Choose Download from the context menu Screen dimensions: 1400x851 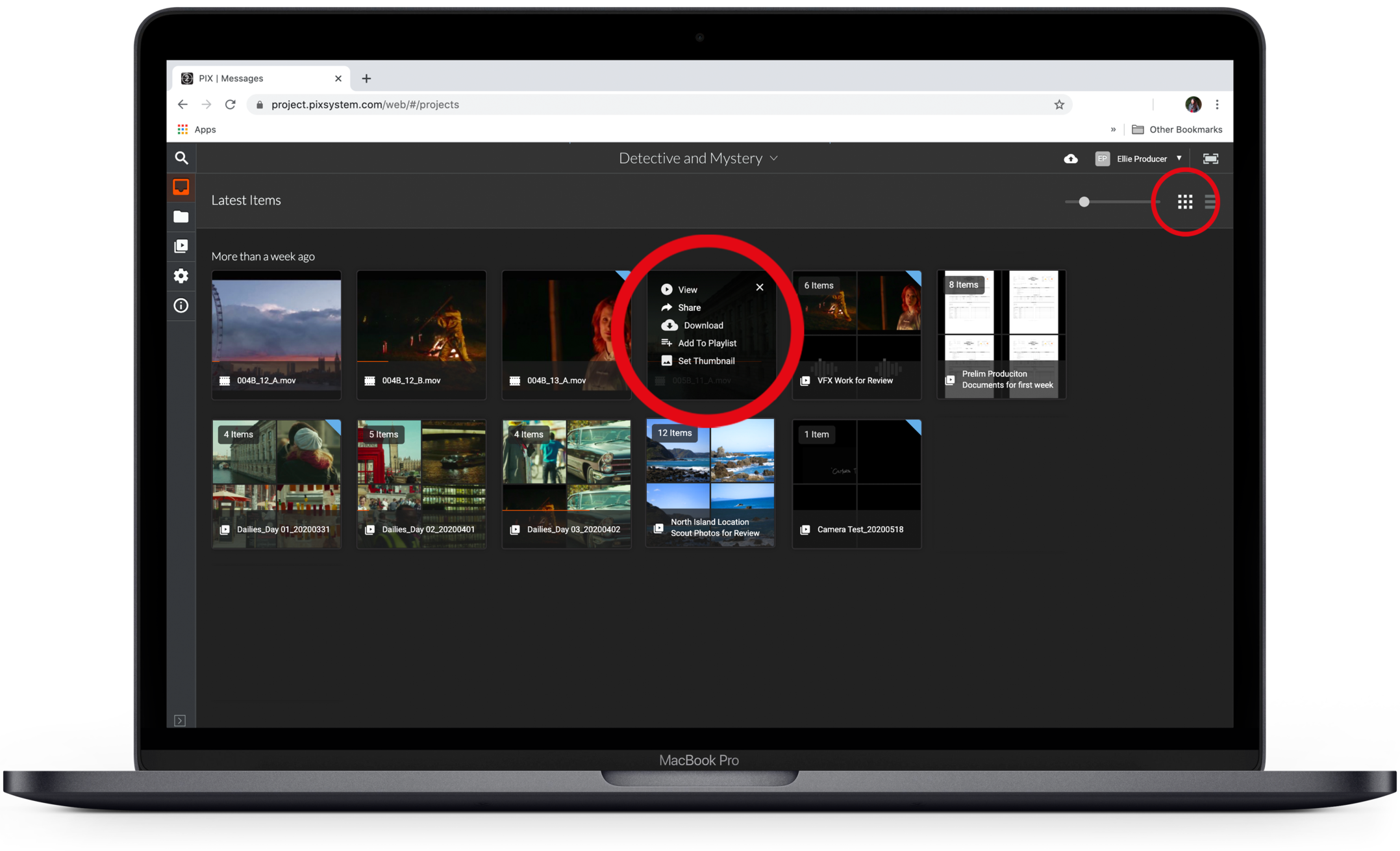point(703,325)
